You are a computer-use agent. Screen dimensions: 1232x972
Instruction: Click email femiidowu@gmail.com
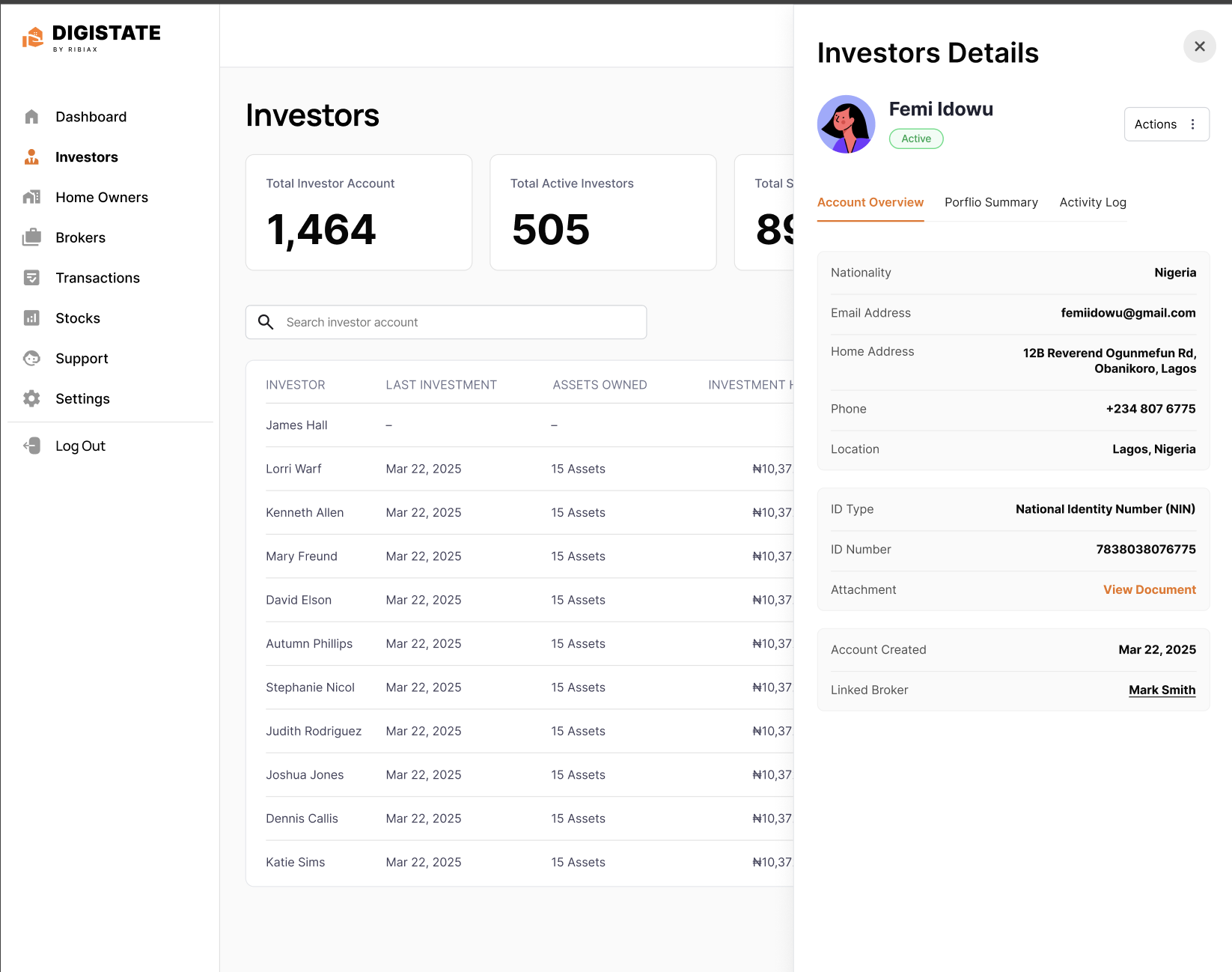click(x=1129, y=313)
